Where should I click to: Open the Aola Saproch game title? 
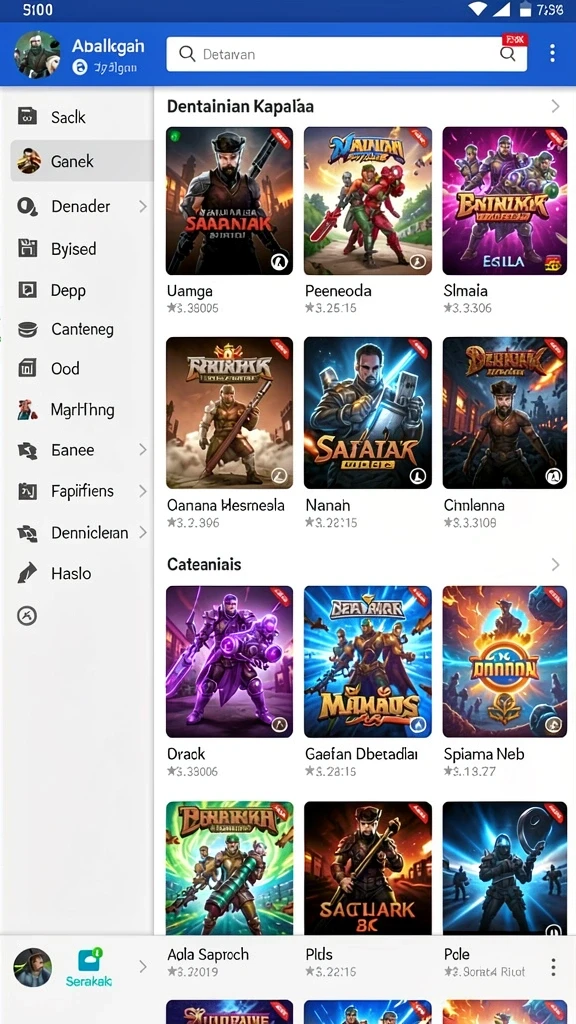coord(208,954)
